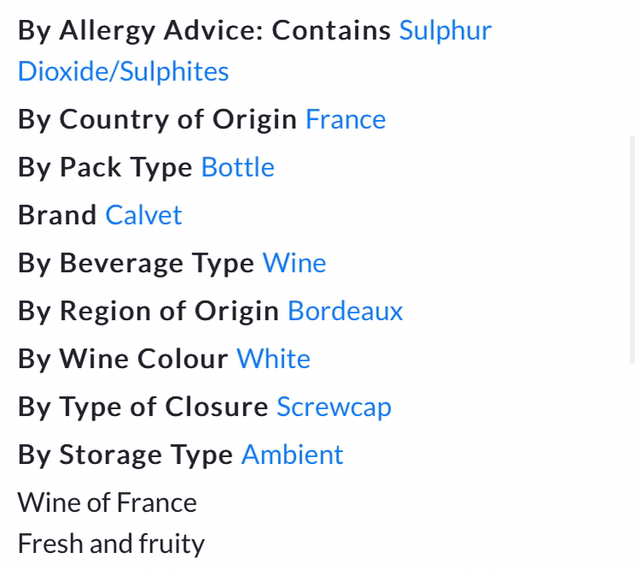Click the 'By Country of Origin' label
640x572 pixels.
pyautogui.click(x=157, y=120)
